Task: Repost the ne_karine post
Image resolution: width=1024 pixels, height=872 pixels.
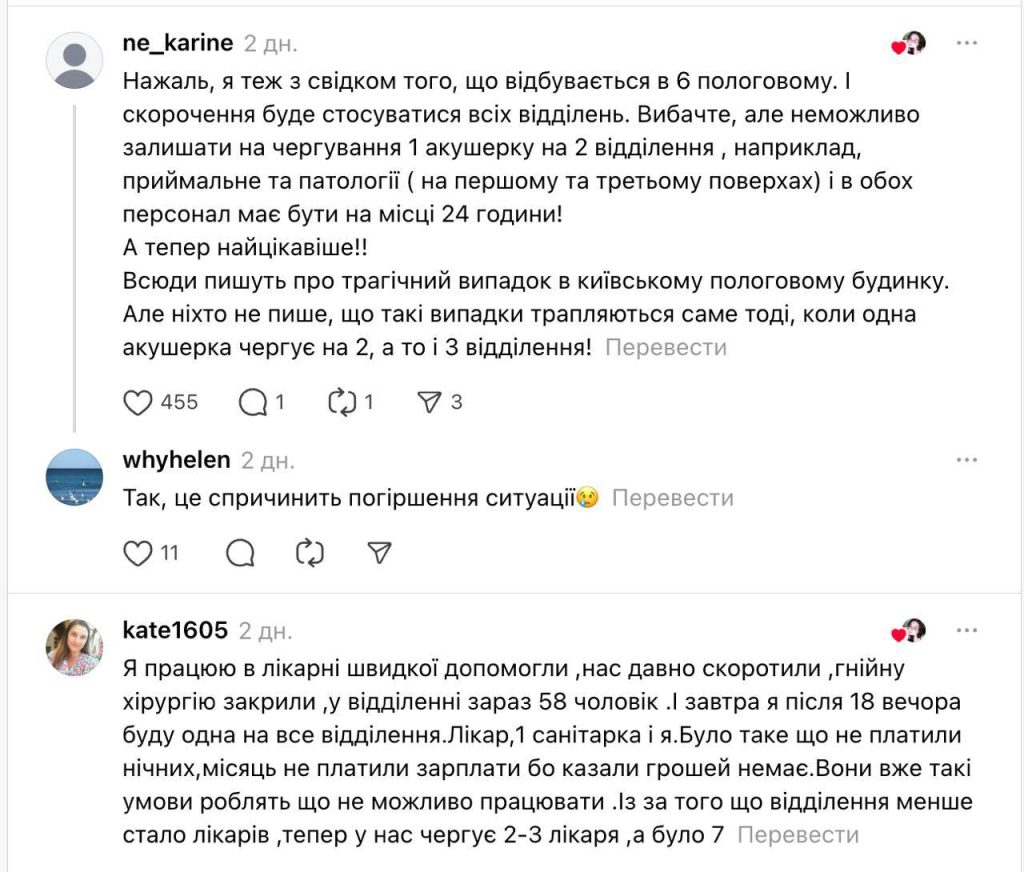Action: (x=343, y=402)
